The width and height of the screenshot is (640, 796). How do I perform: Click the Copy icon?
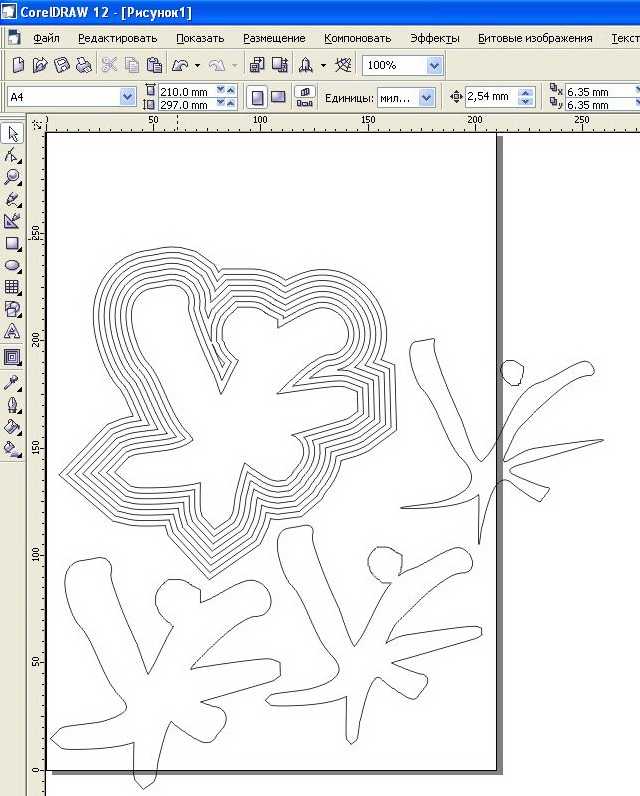pyautogui.click(x=132, y=65)
